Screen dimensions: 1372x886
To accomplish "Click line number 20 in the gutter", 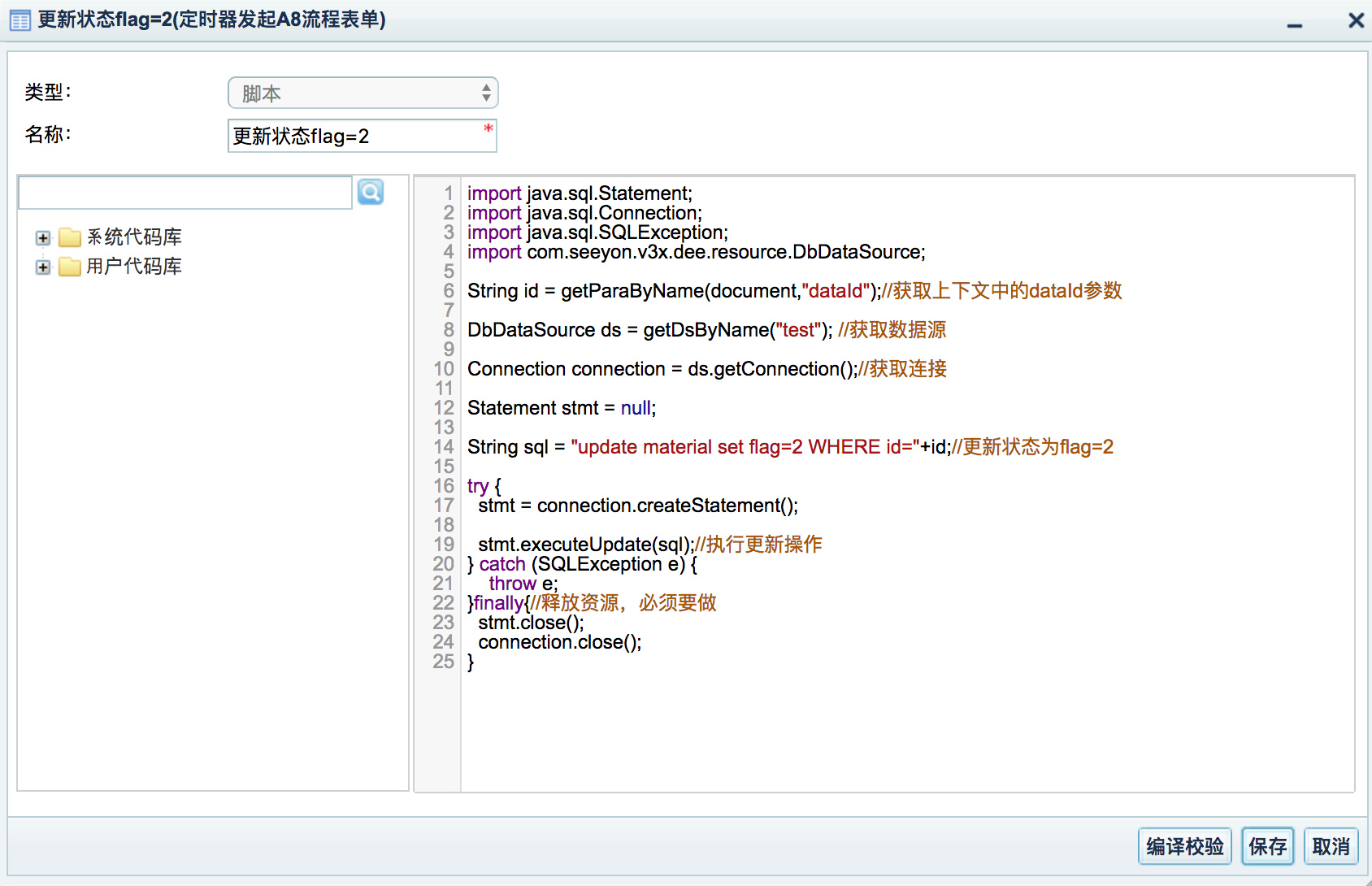I will pos(443,564).
